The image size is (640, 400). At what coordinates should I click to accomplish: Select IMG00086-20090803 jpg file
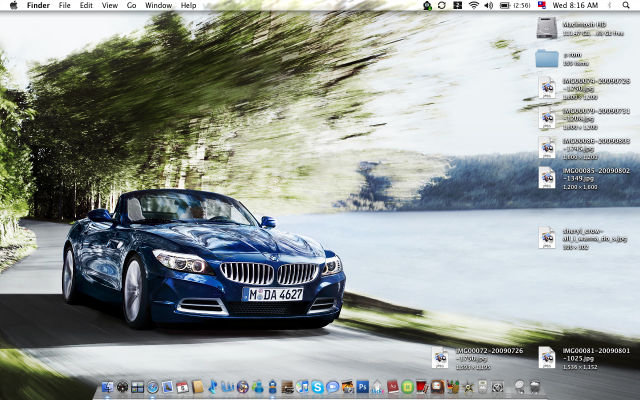point(547,148)
